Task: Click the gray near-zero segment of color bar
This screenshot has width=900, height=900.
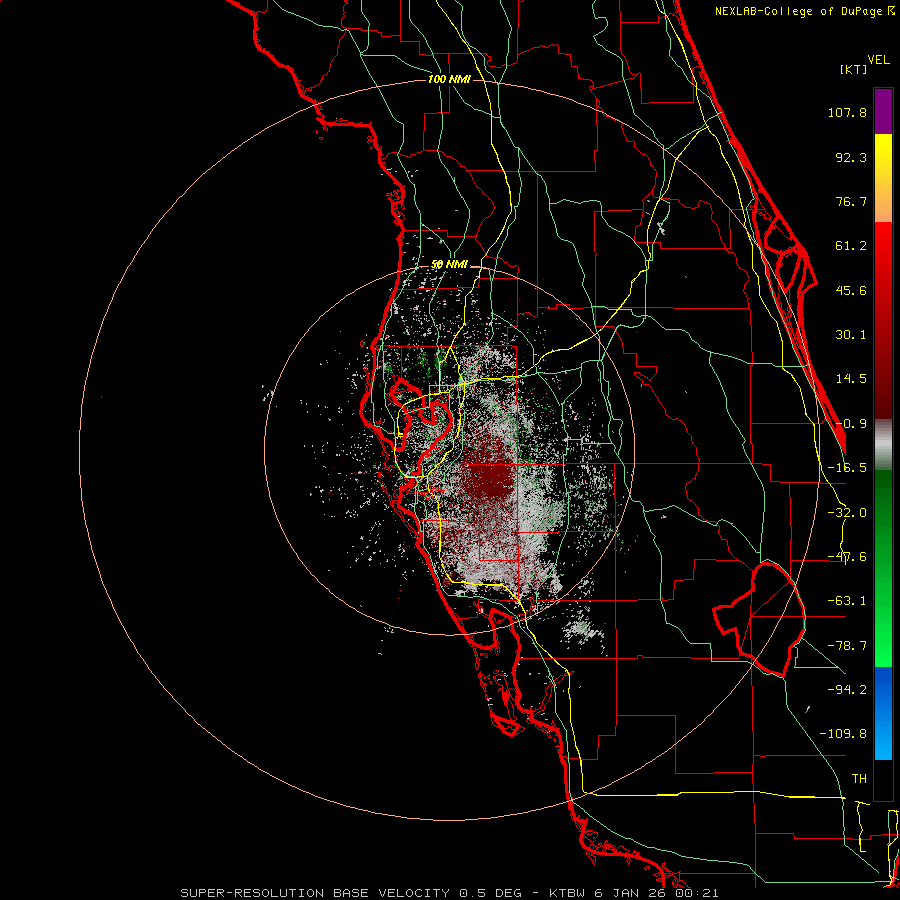Action: pyautogui.click(x=883, y=445)
